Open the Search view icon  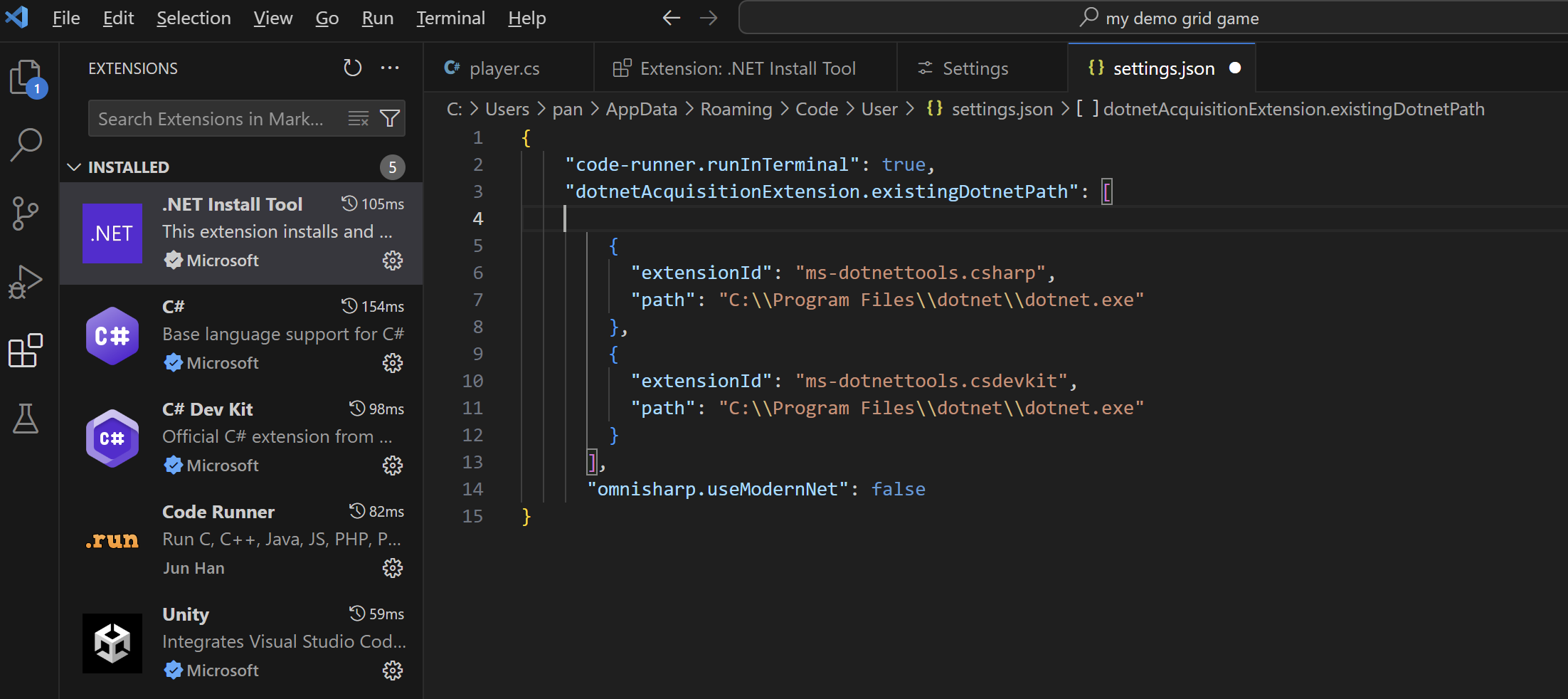click(x=26, y=144)
